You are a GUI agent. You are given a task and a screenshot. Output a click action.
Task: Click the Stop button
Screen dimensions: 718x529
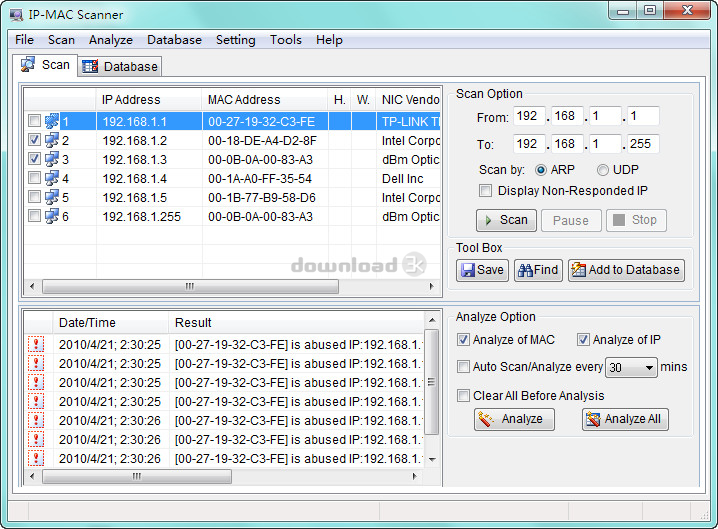(x=636, y=220)
